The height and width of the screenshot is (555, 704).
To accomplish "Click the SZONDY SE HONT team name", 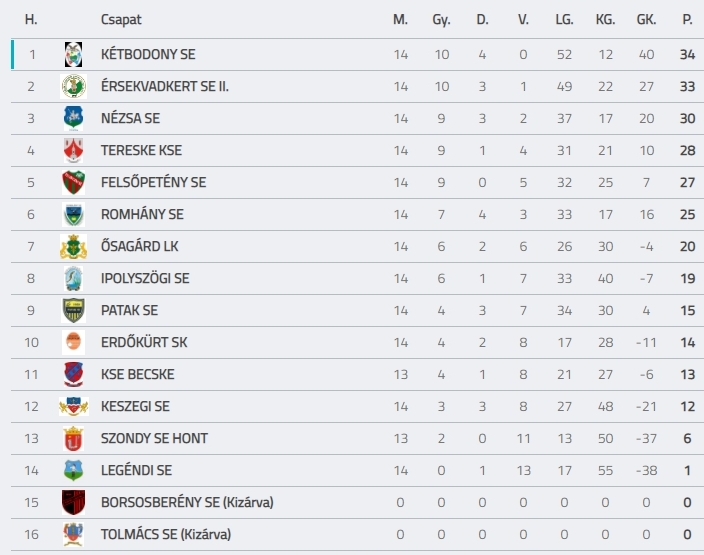I will (154, 438).
